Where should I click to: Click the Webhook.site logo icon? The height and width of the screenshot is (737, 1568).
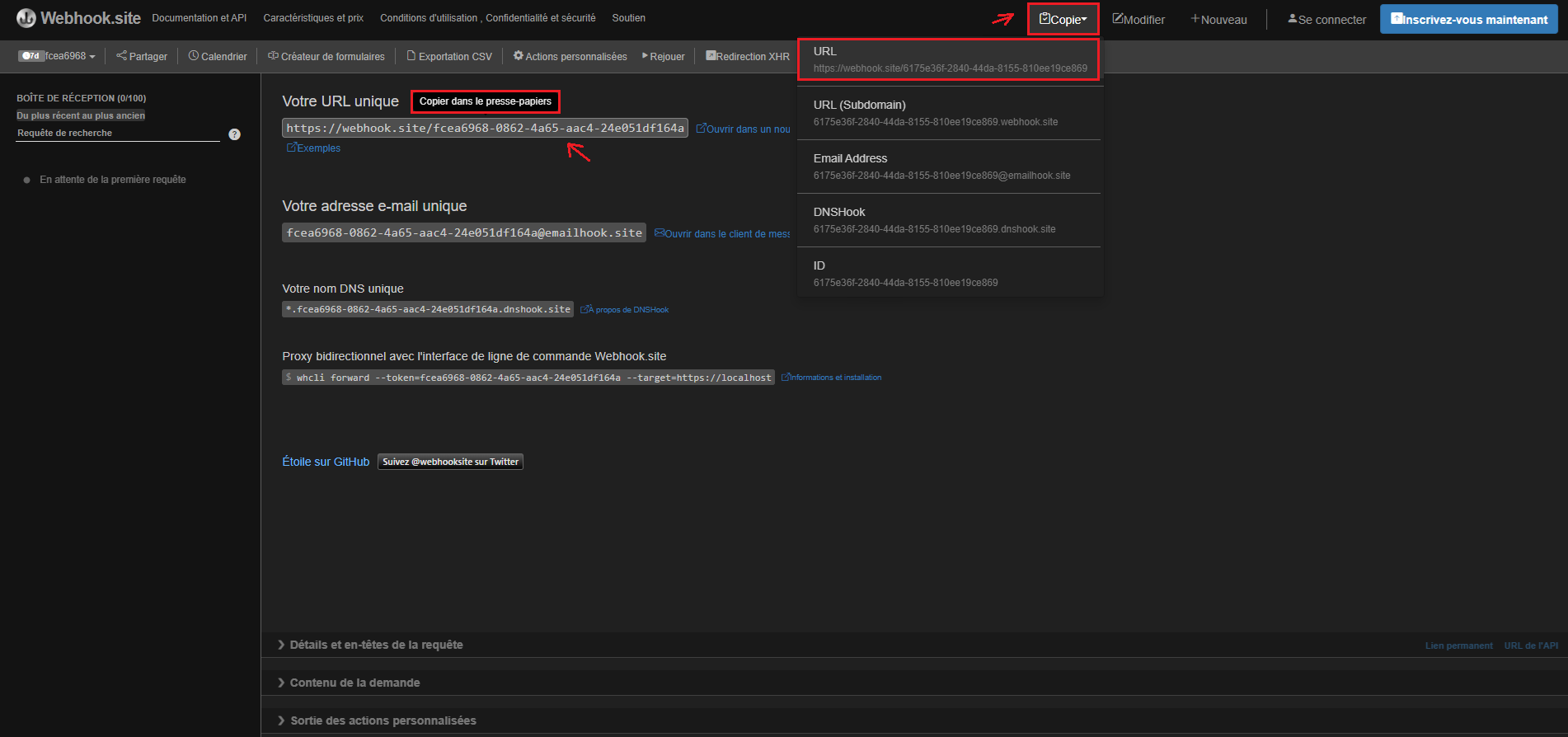pos(26,18)
